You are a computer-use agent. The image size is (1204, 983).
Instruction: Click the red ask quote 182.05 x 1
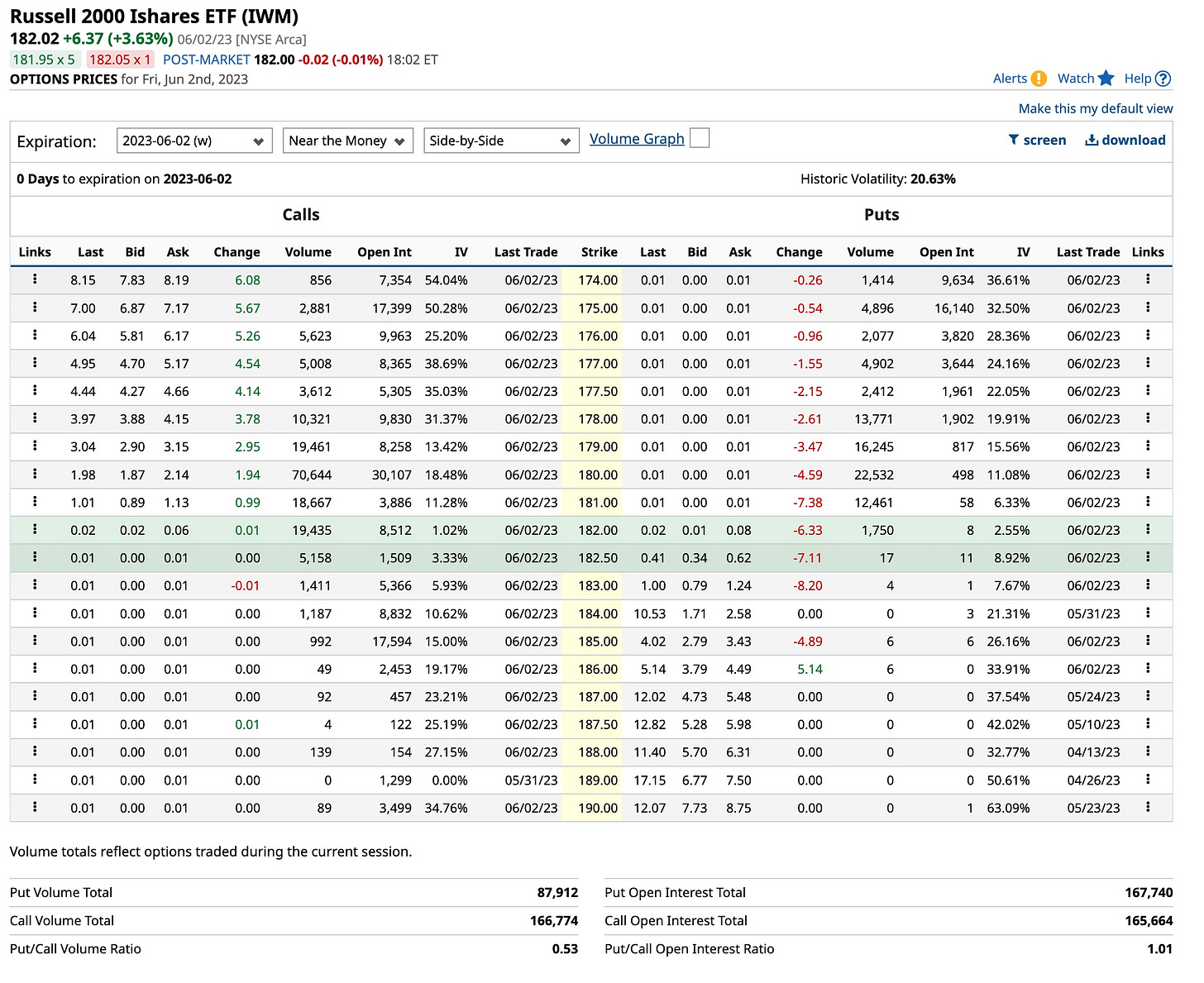pos(120,60)
